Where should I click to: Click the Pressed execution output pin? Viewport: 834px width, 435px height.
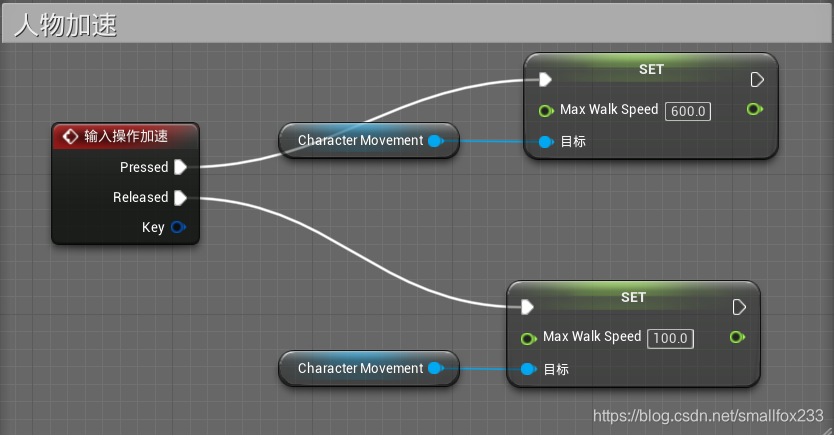click(180, 167)
